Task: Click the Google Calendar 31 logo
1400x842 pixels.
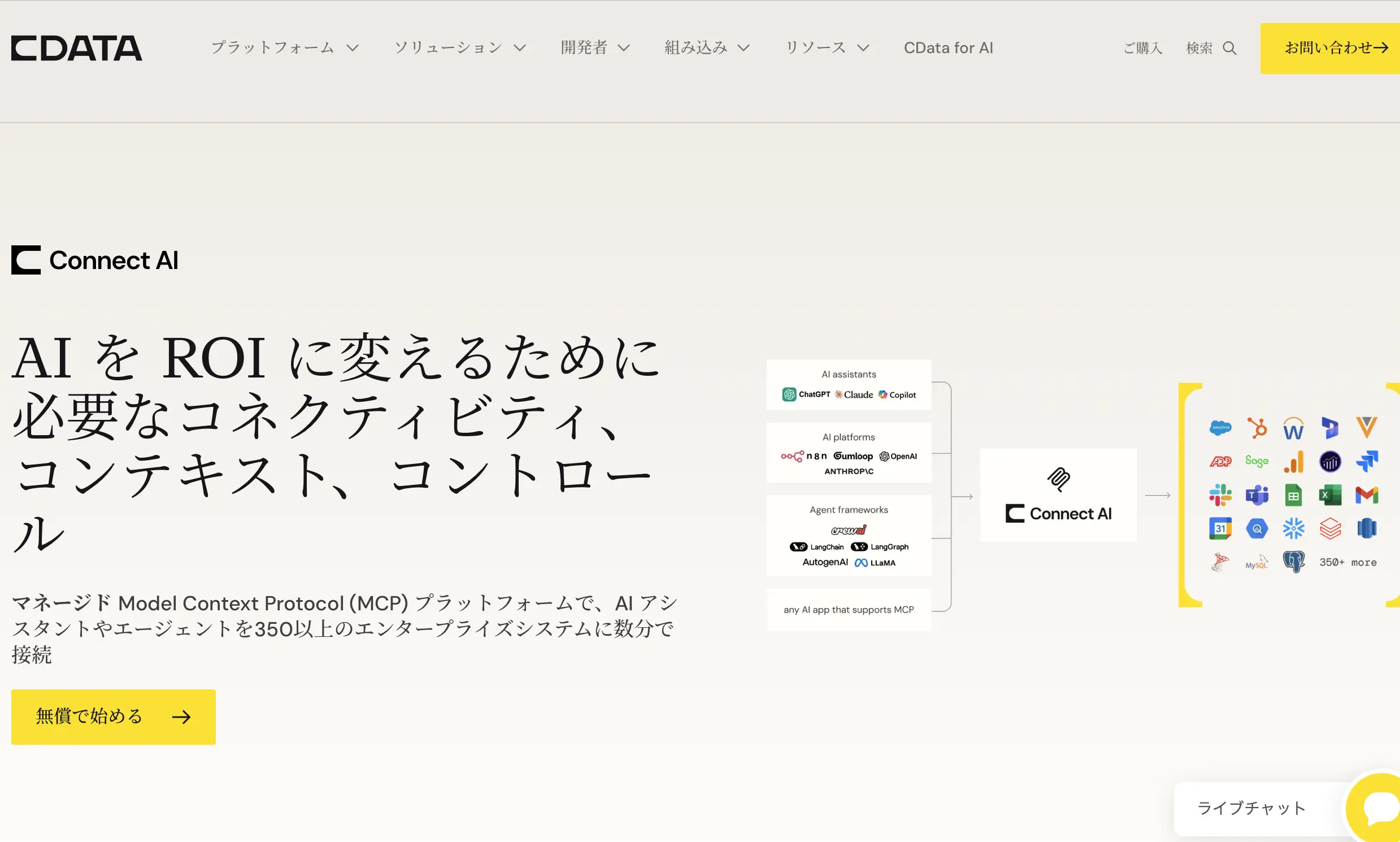Action: click(1220, 528)
